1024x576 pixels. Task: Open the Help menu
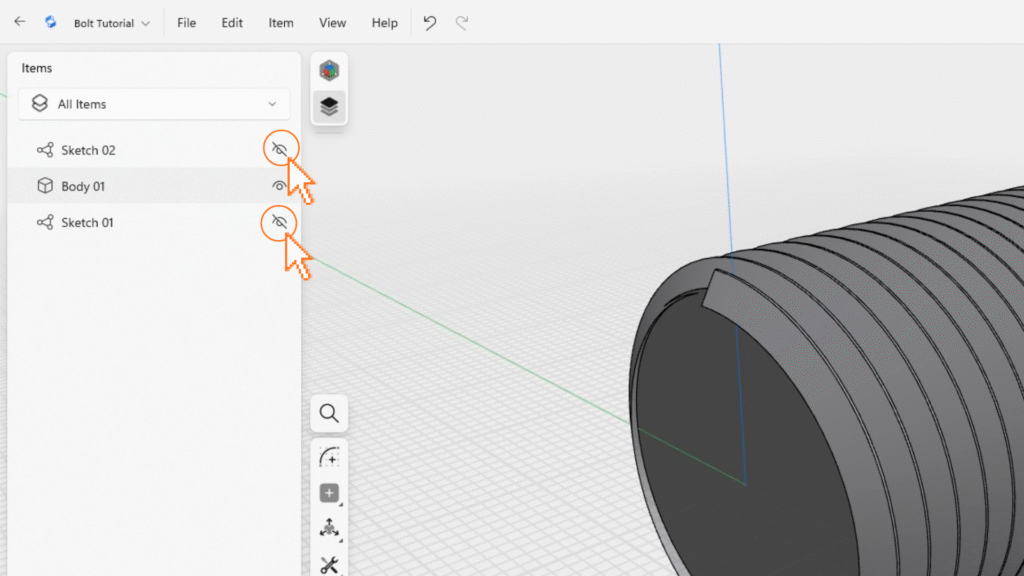pos(384,23)
